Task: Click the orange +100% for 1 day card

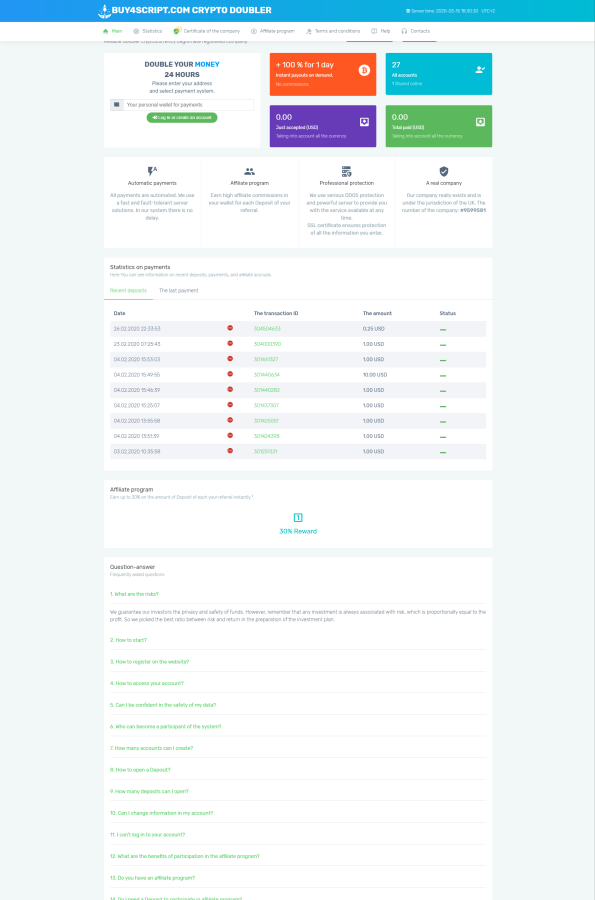Action: (323, 74)
